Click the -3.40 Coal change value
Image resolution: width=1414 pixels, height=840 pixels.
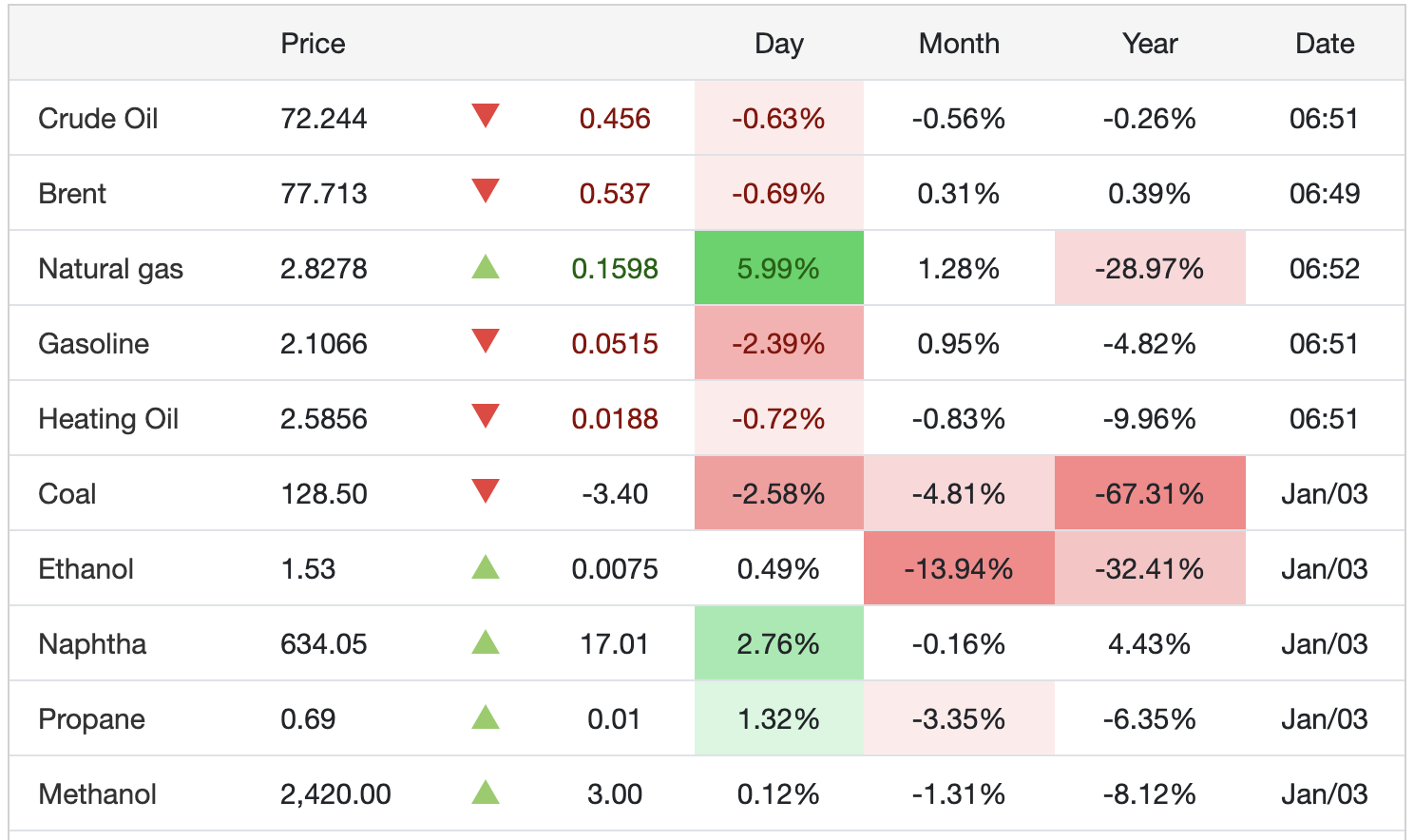(615, 494)
